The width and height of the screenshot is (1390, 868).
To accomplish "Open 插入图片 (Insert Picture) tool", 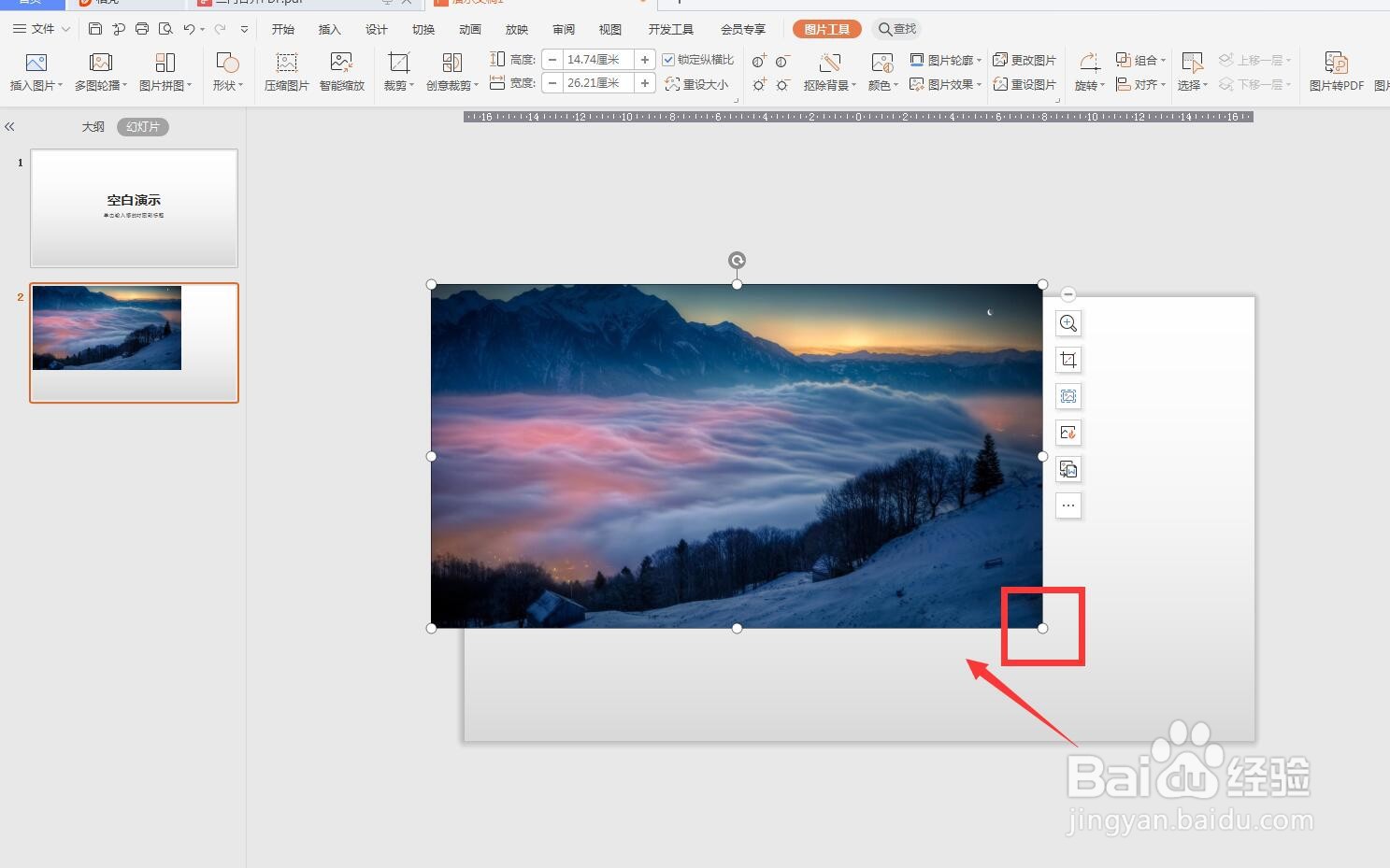I will [x=36, y=72].
